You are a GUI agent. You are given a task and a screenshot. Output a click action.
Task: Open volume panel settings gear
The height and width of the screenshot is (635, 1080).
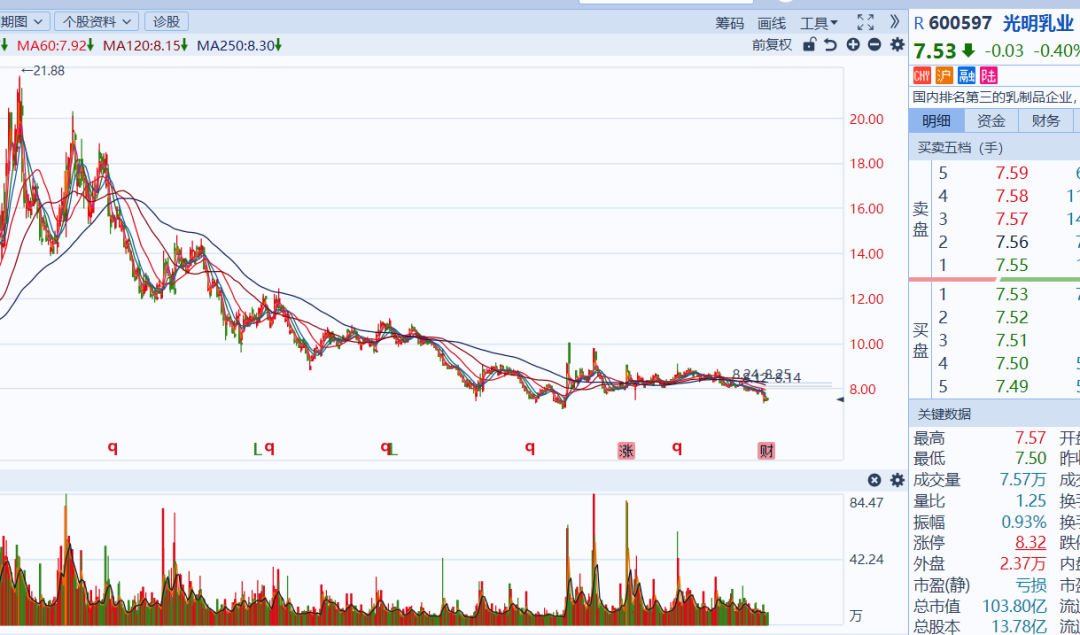896,480
